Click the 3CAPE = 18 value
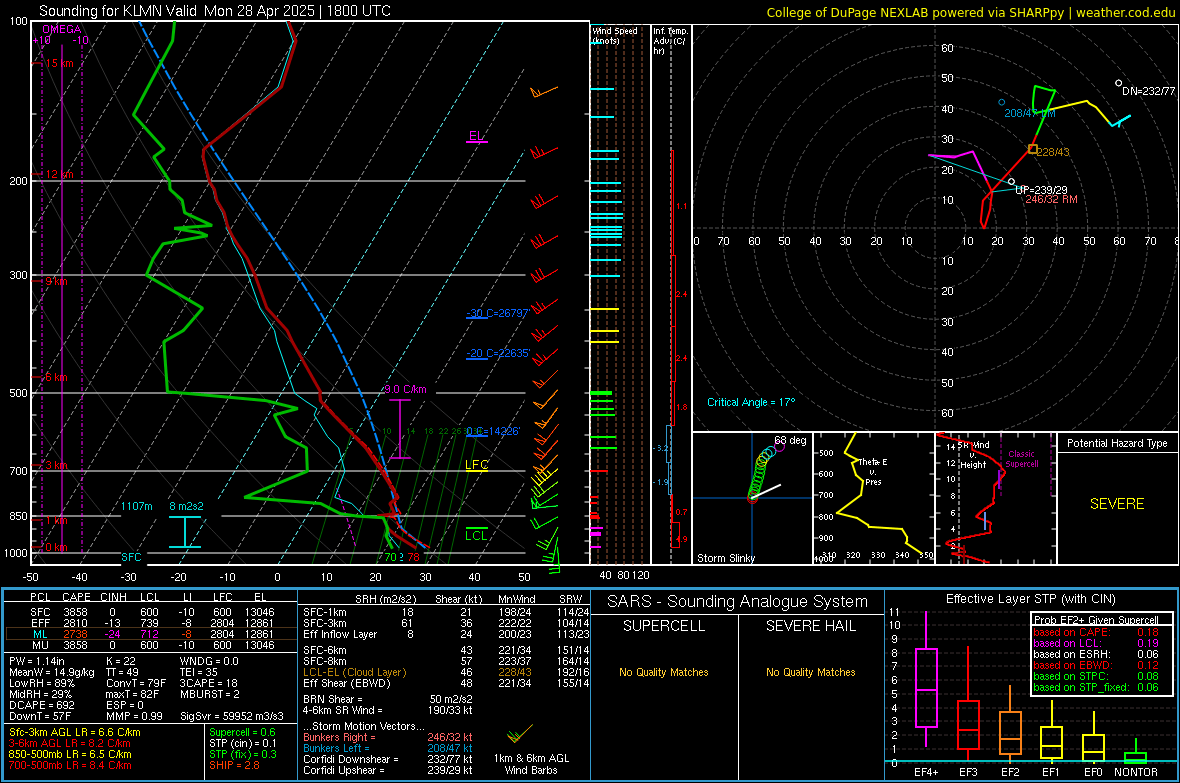1180x783 pixels. 208,683
